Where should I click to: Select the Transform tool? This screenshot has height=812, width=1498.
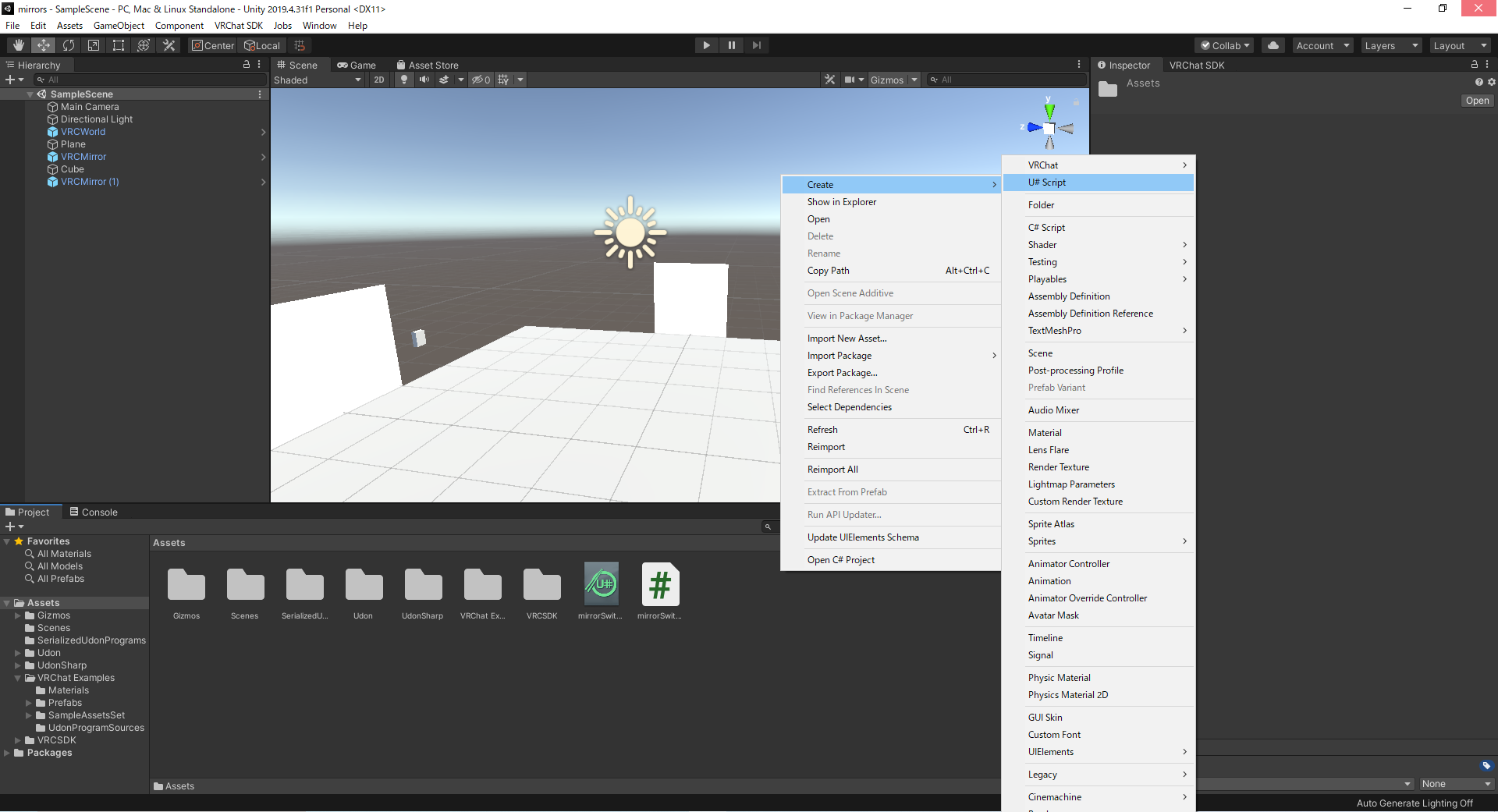144,45
